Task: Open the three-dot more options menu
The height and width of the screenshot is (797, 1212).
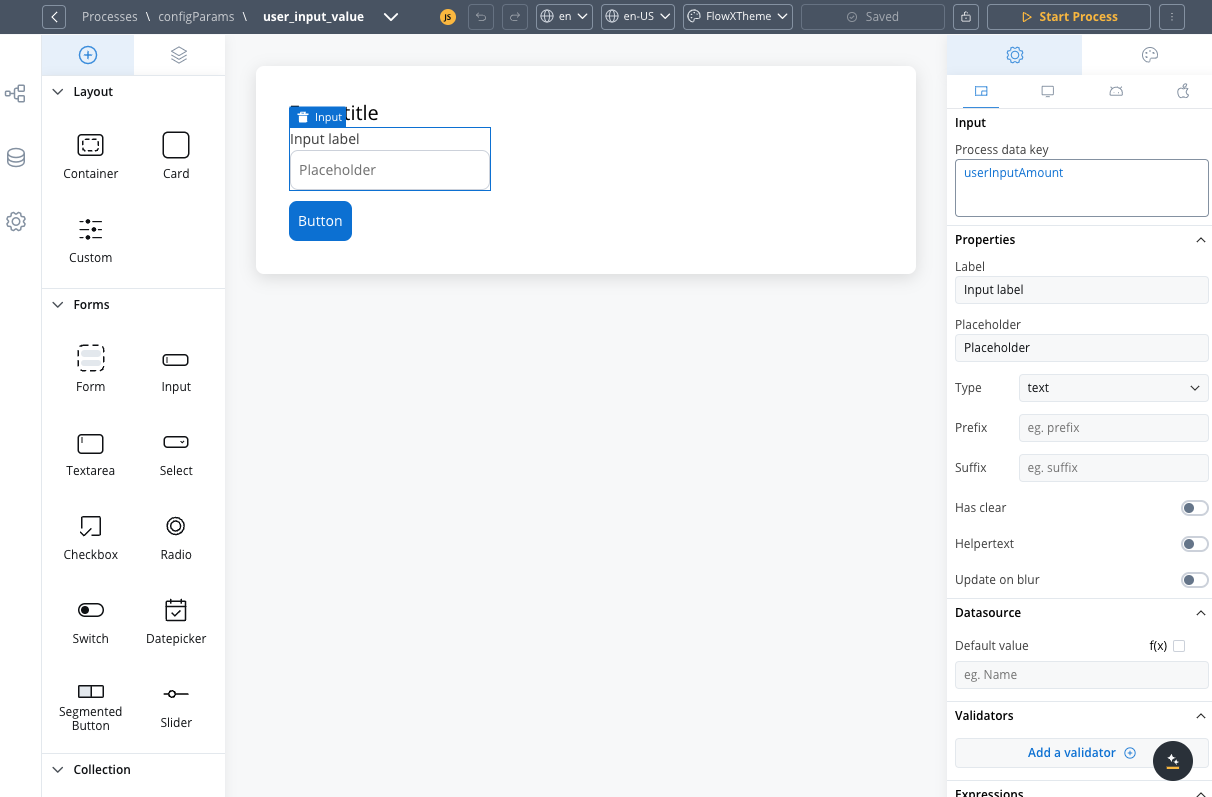Action: 1172,17
